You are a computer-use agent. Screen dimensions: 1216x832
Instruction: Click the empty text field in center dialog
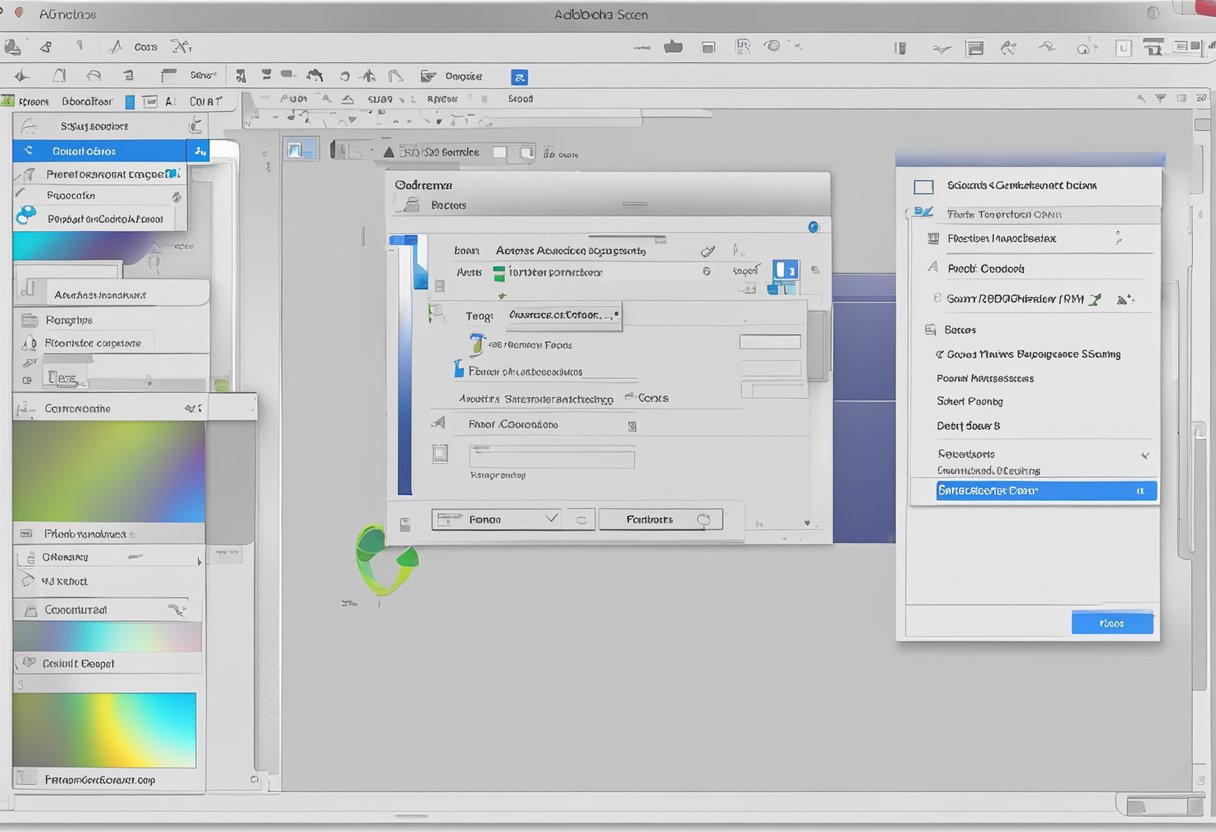pyautogui.click(x=552, y=459)
